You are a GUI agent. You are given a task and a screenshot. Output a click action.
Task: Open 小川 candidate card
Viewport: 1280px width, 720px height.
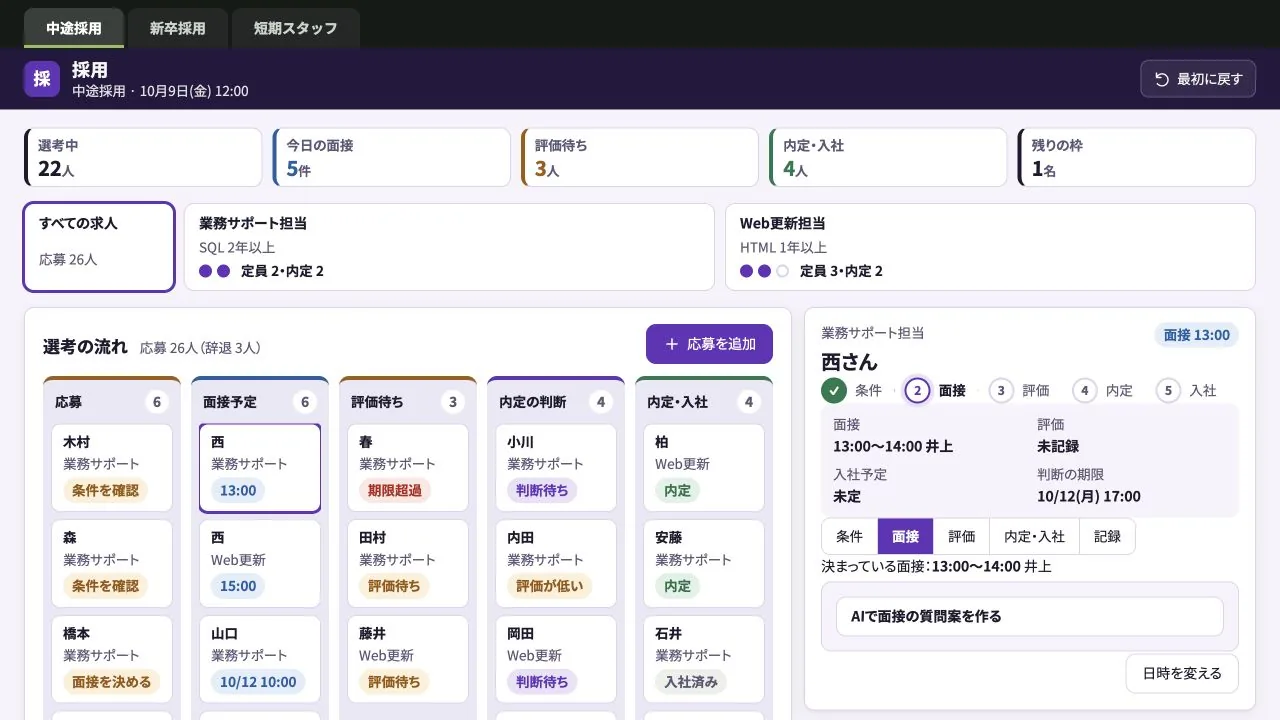(x=556, y=468)
